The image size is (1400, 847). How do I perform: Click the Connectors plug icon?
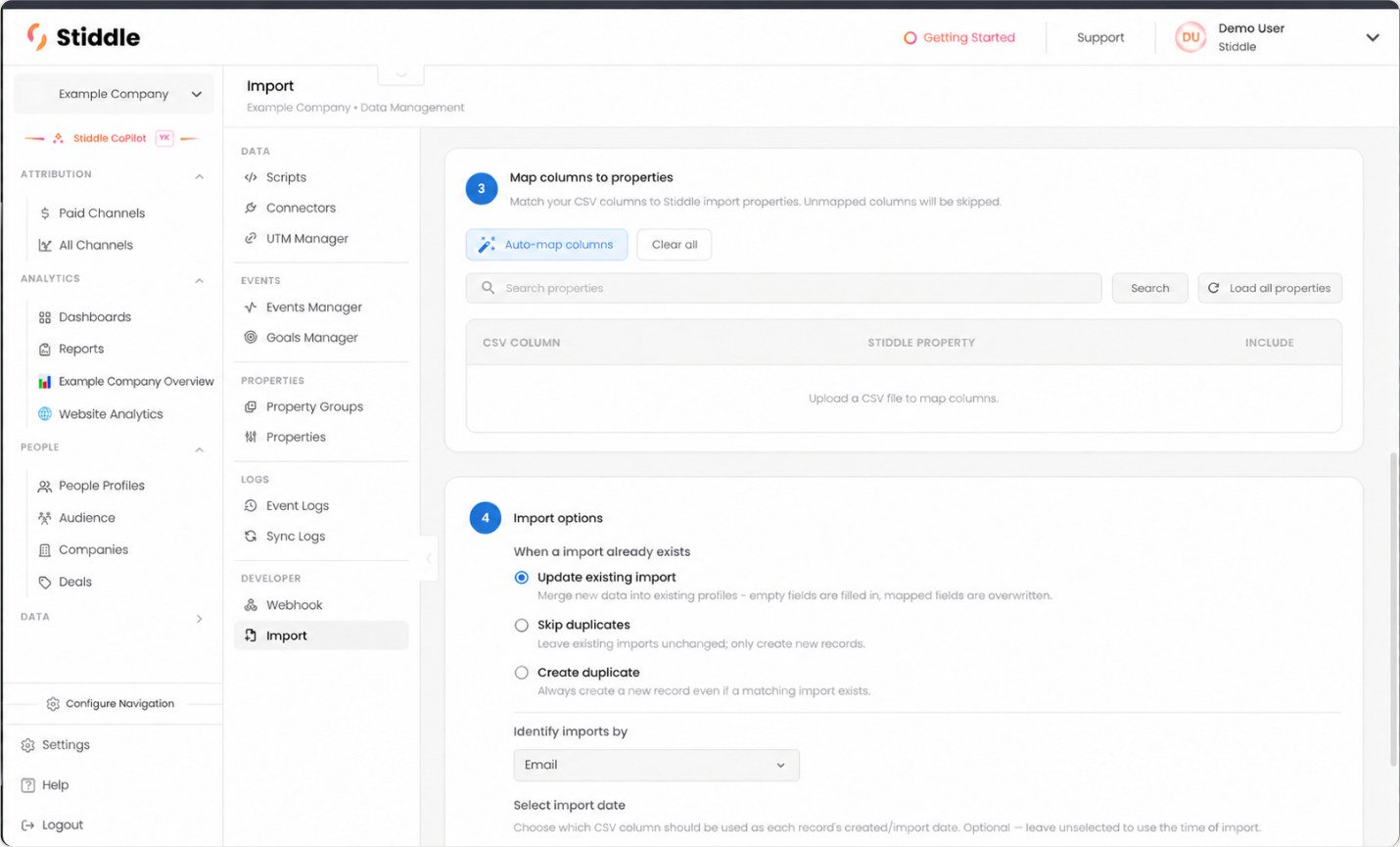coord(251,208)
